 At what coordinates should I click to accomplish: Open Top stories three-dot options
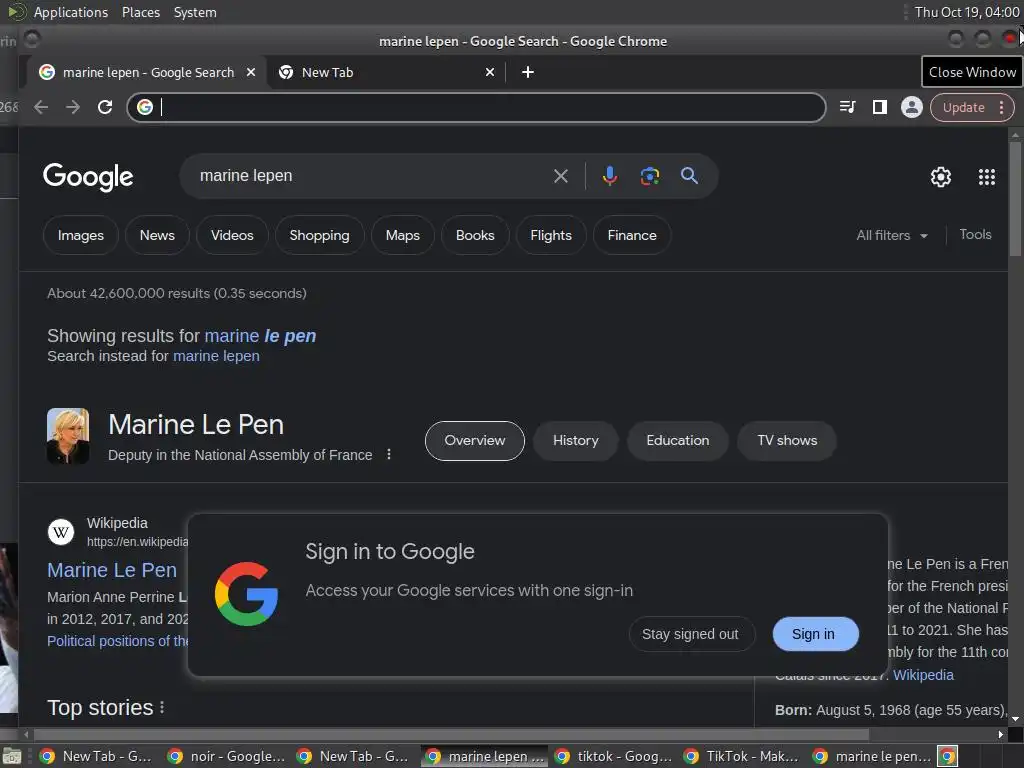tap(162, 708)
